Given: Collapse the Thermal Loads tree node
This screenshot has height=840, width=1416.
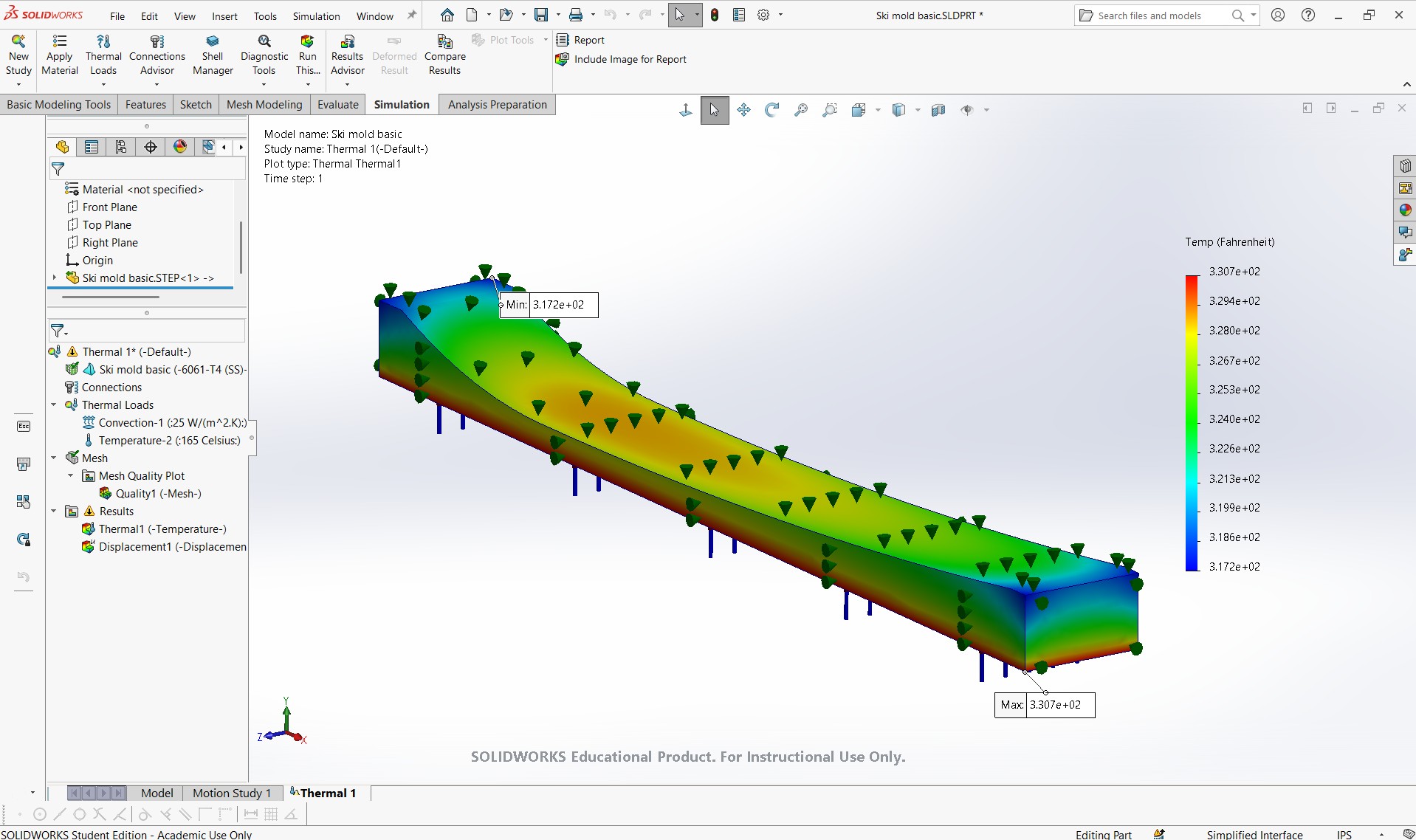Looking at the screenshot, I should coord(54,404).
